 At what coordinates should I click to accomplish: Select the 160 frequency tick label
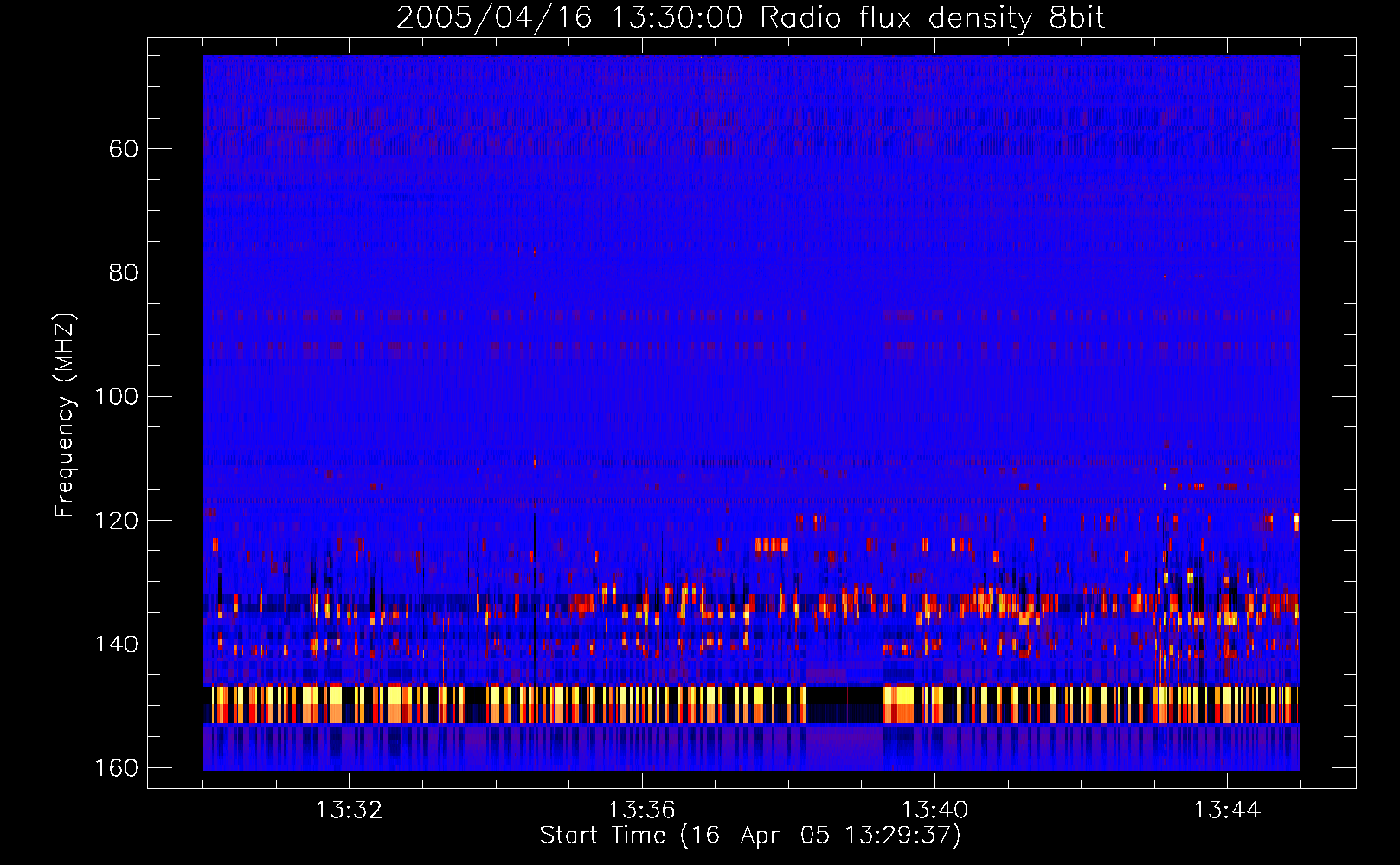117,768
